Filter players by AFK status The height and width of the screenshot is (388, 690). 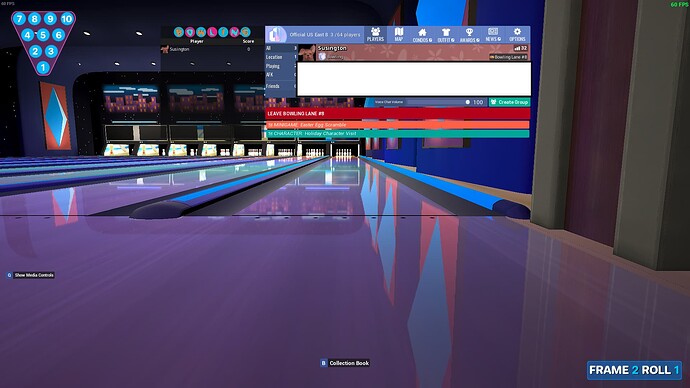tap(281, 75)
